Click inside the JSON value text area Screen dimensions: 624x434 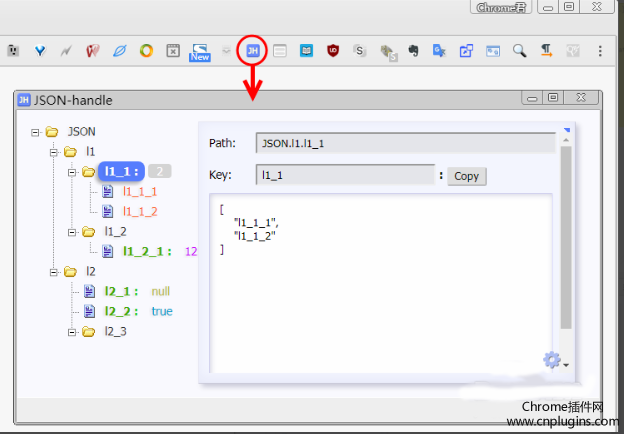click(381, 283)
